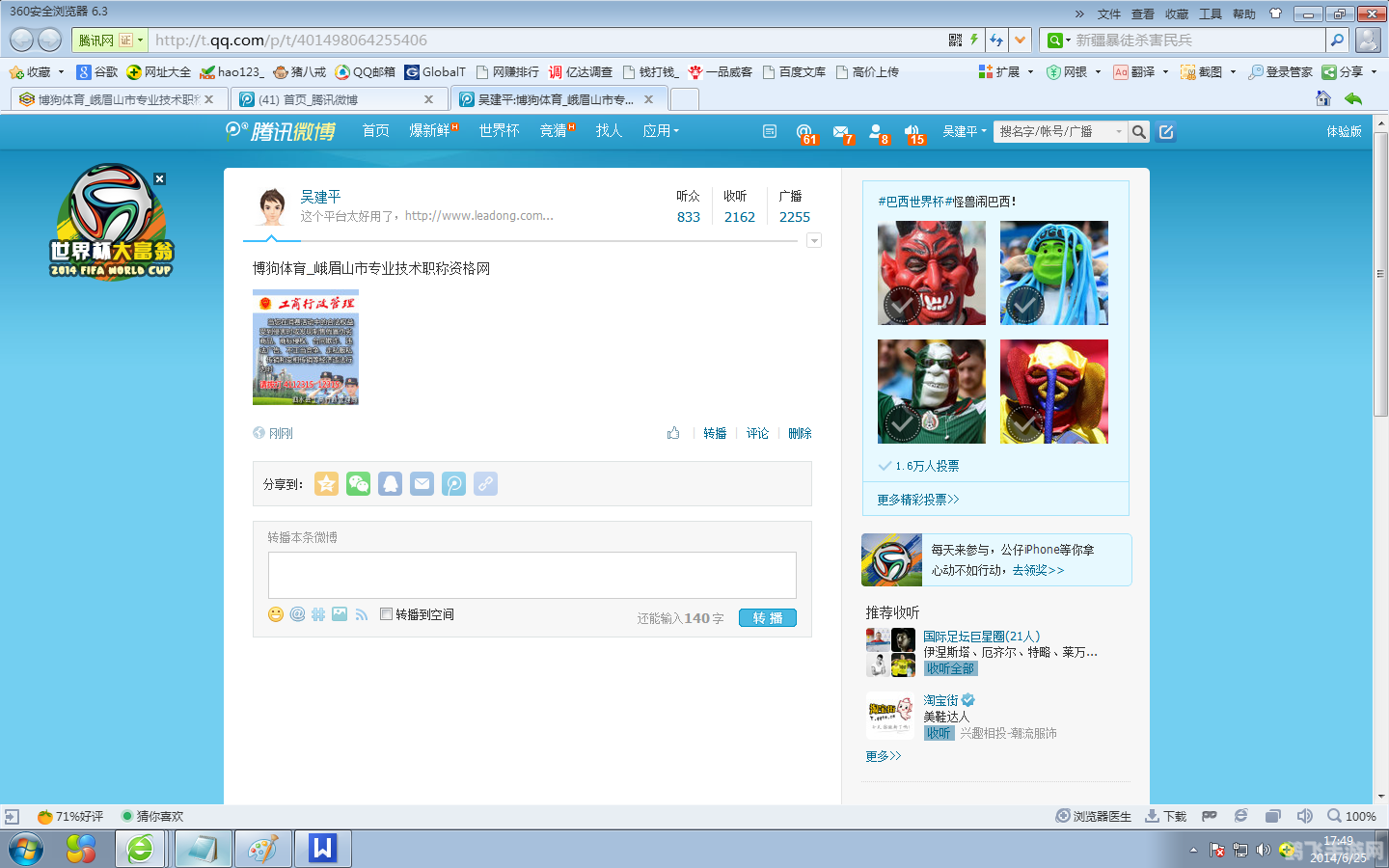Viewport: 1389px width, 868px height.
Task: Go to 首页 in navigation bar
Action: tap(375, 131)
